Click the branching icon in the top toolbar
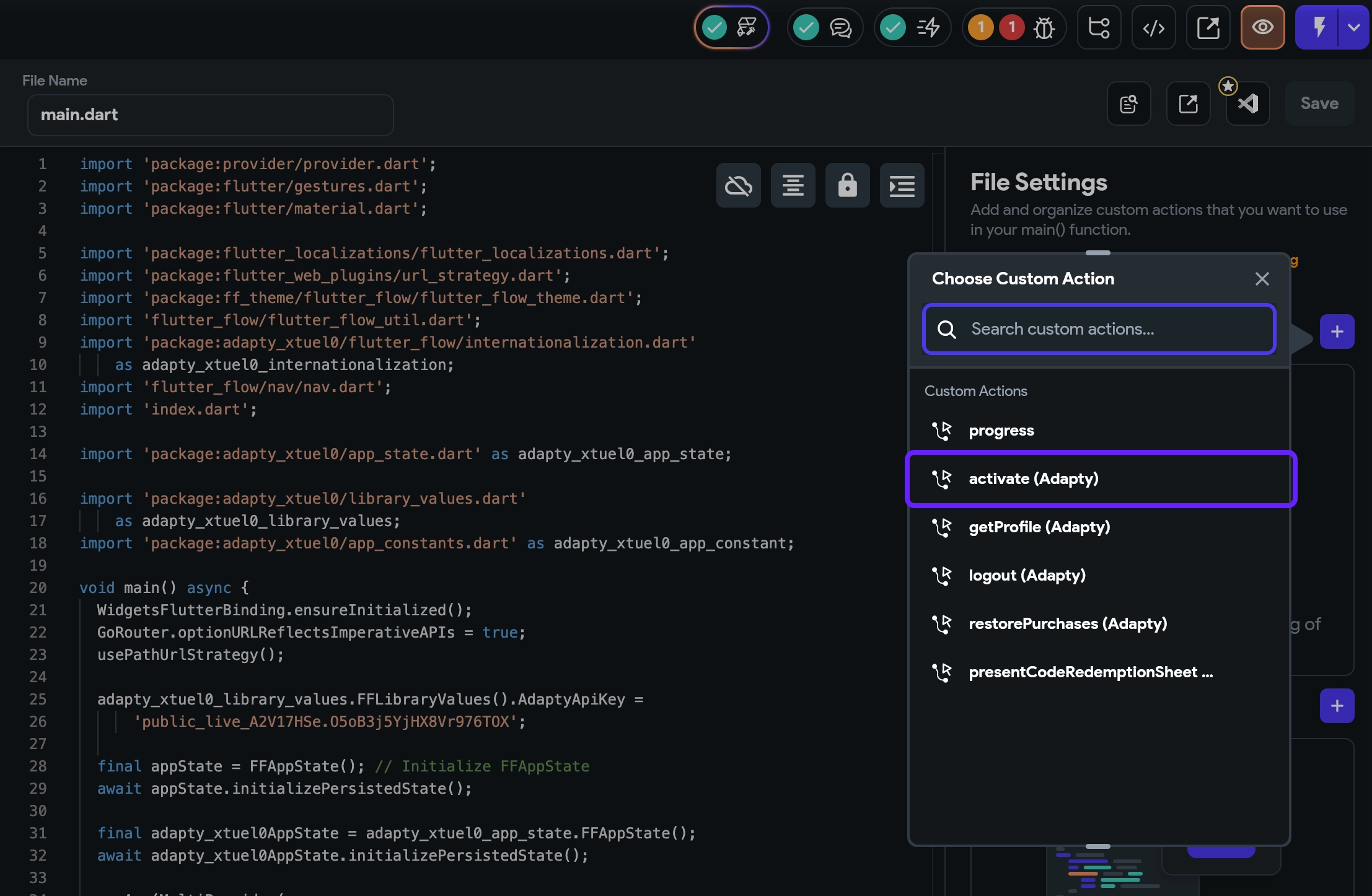Image resolution: width=1372 pixels, height=896 pixels. click(x=1099, y=27)
